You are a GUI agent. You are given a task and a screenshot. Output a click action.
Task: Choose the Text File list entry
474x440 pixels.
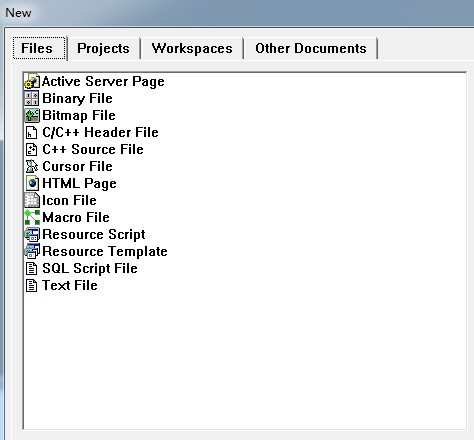(62, 285)
